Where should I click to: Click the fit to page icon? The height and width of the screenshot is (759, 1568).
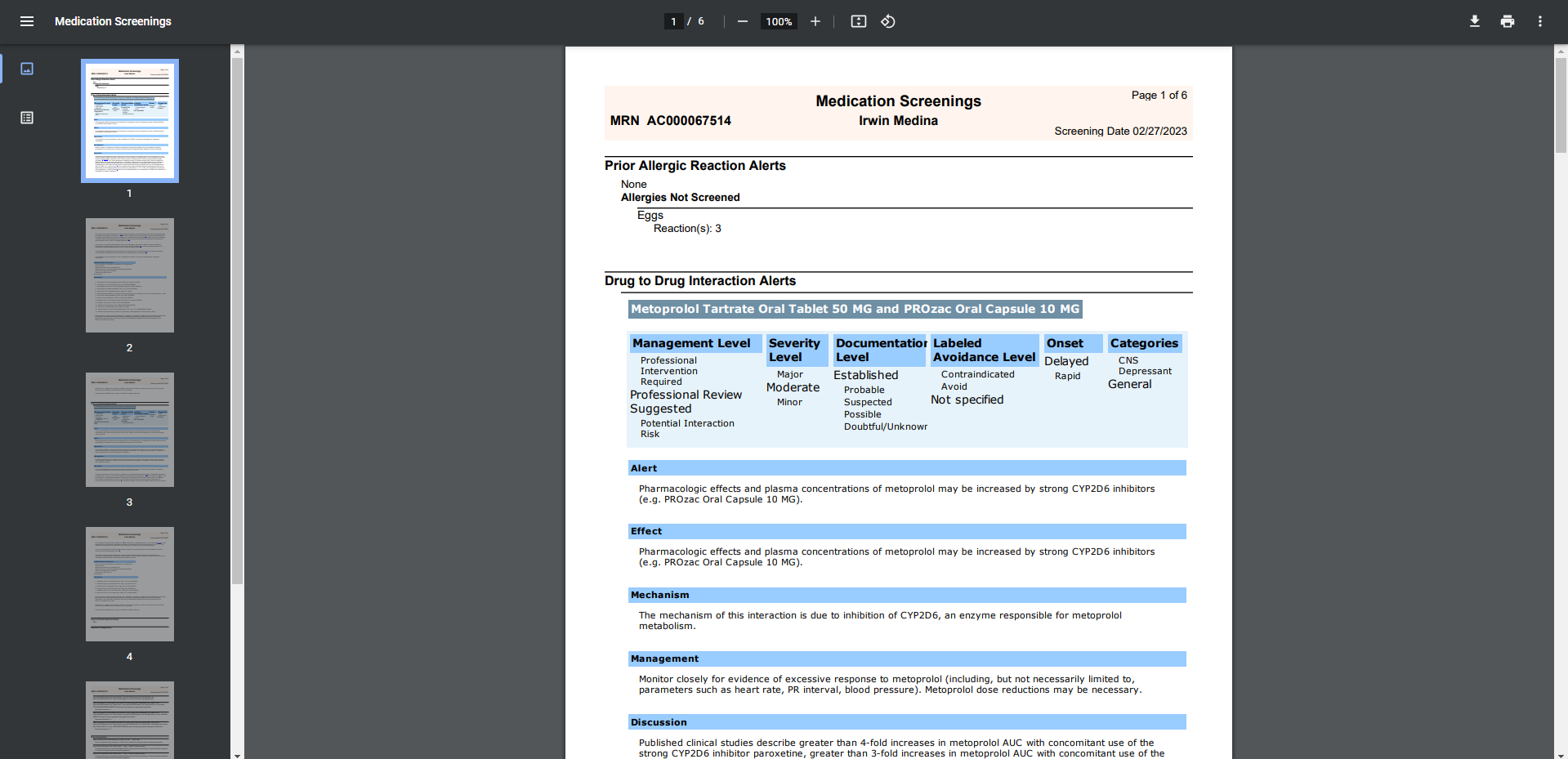click(x=858, y=21)
